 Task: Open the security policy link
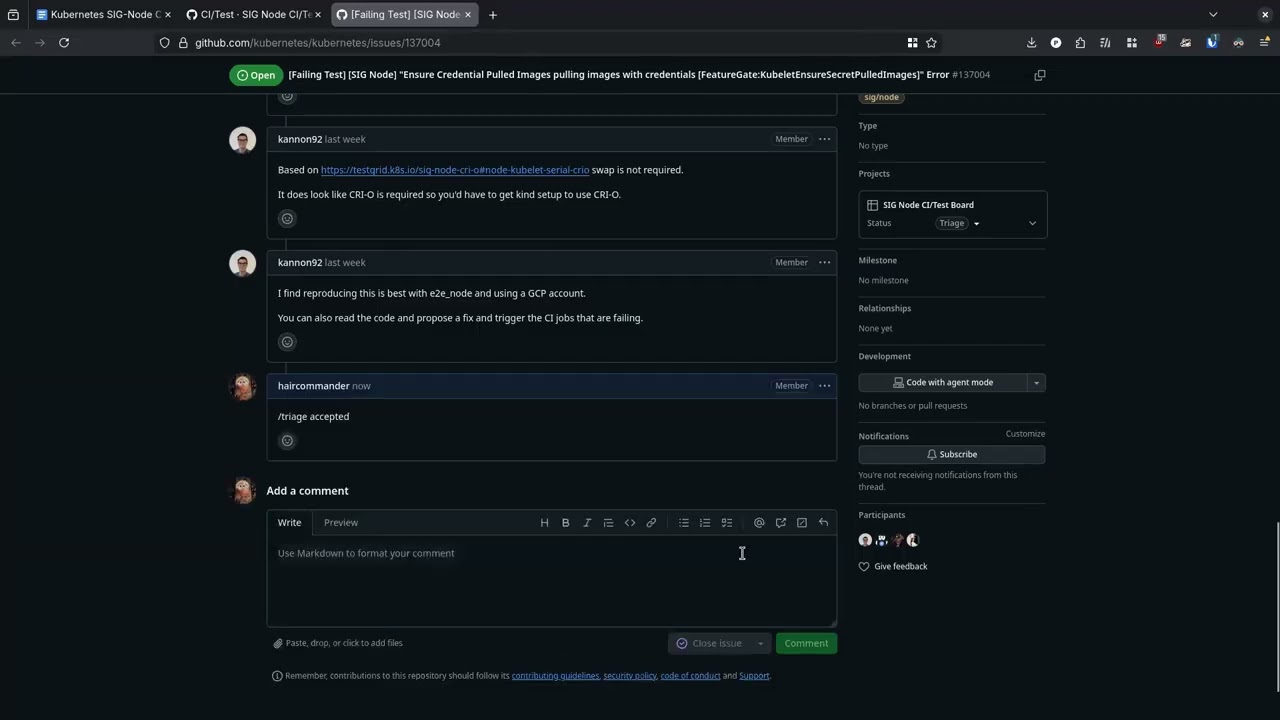pyautogui.click(x=630, y=676)
